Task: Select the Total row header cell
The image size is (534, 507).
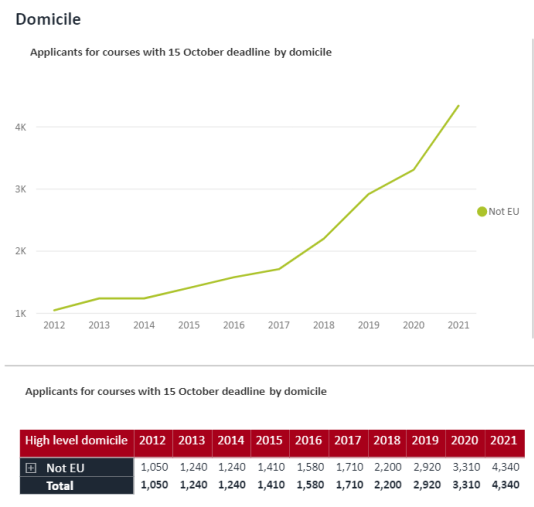Action: (77, 486)
